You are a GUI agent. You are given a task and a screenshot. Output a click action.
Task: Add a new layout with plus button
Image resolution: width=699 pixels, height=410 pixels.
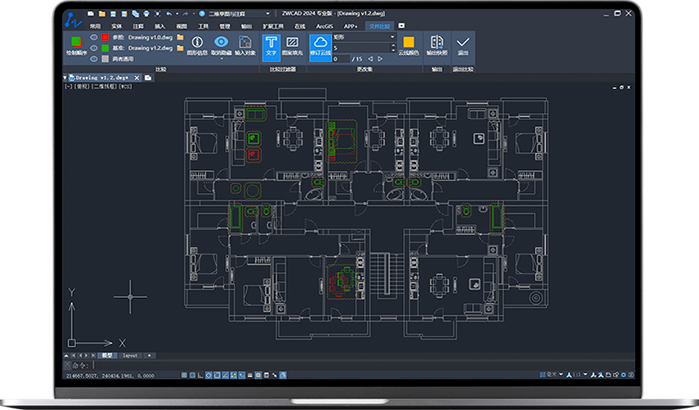click(149, 356)
